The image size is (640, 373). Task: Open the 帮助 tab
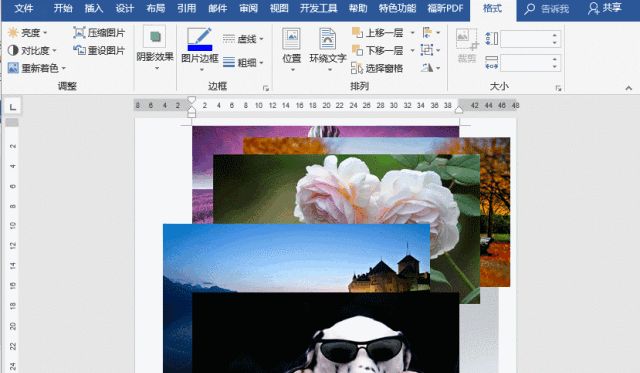358,8
